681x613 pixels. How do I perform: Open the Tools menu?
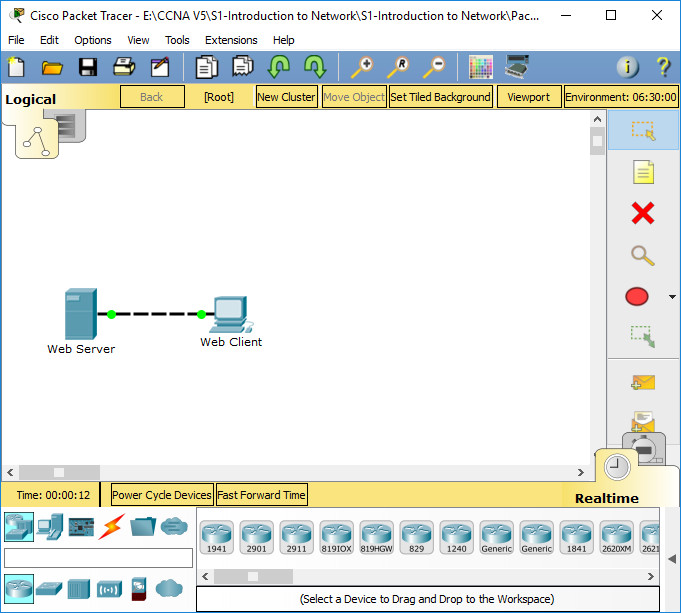tap(177, 40)
